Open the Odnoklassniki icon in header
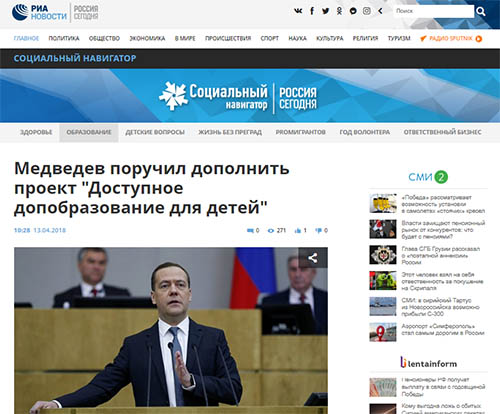Viewport: 500px width, 414px height. click(x=339, y=11)
